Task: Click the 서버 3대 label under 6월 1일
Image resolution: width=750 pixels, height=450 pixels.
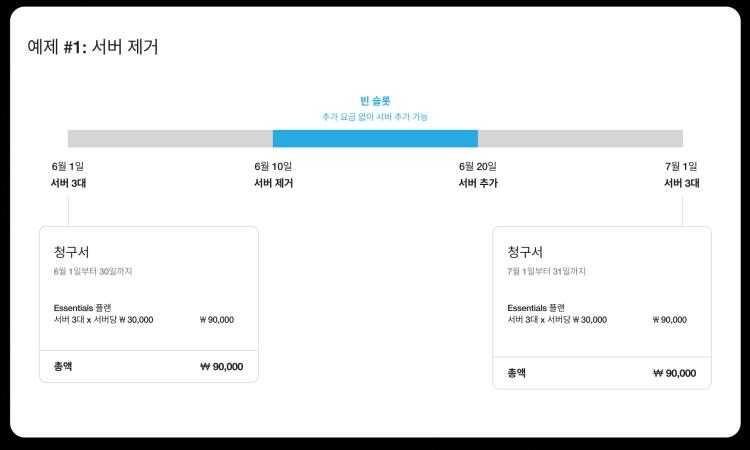Action: tap(68, 183)
